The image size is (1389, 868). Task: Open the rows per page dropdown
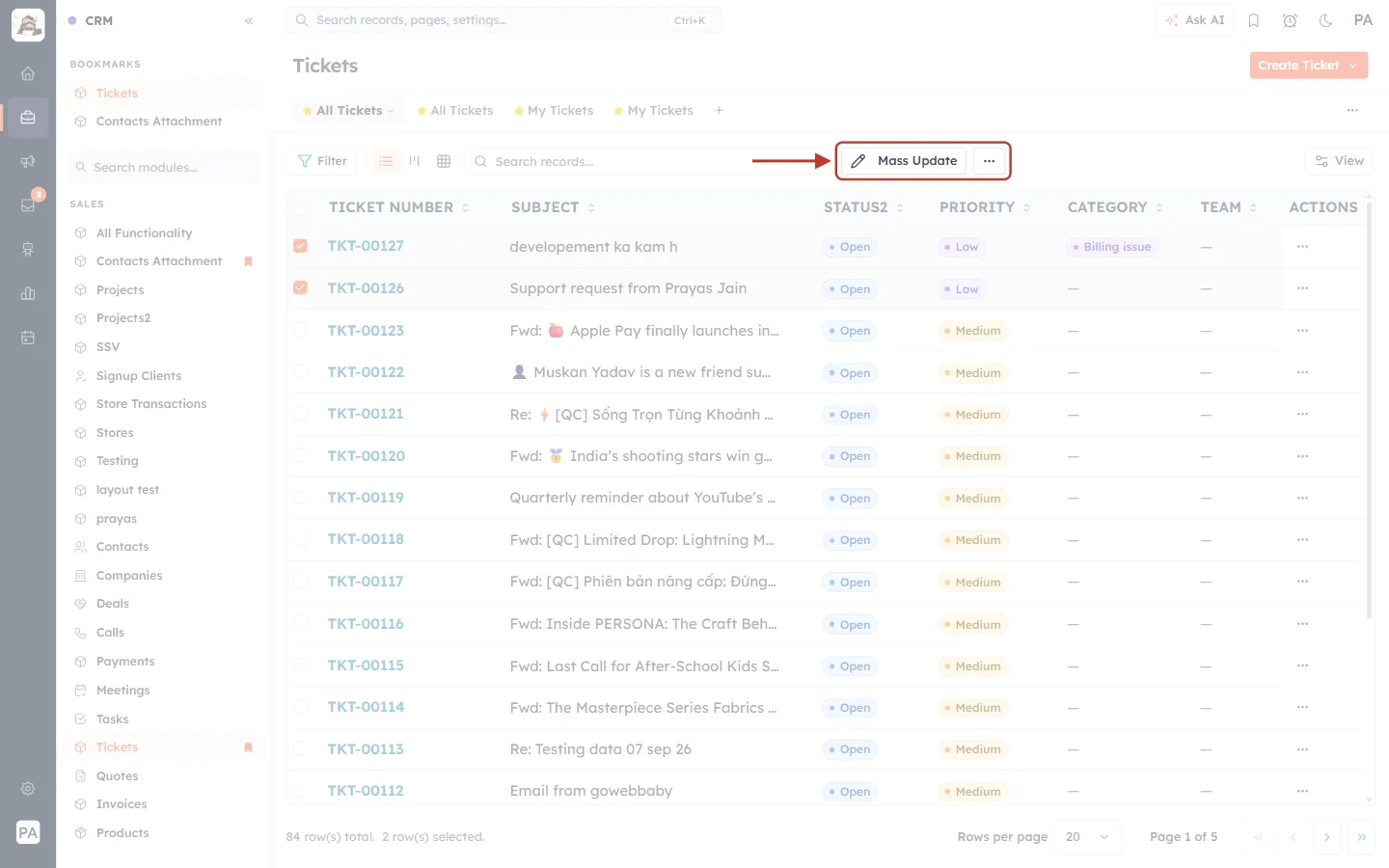point(1087,837)
